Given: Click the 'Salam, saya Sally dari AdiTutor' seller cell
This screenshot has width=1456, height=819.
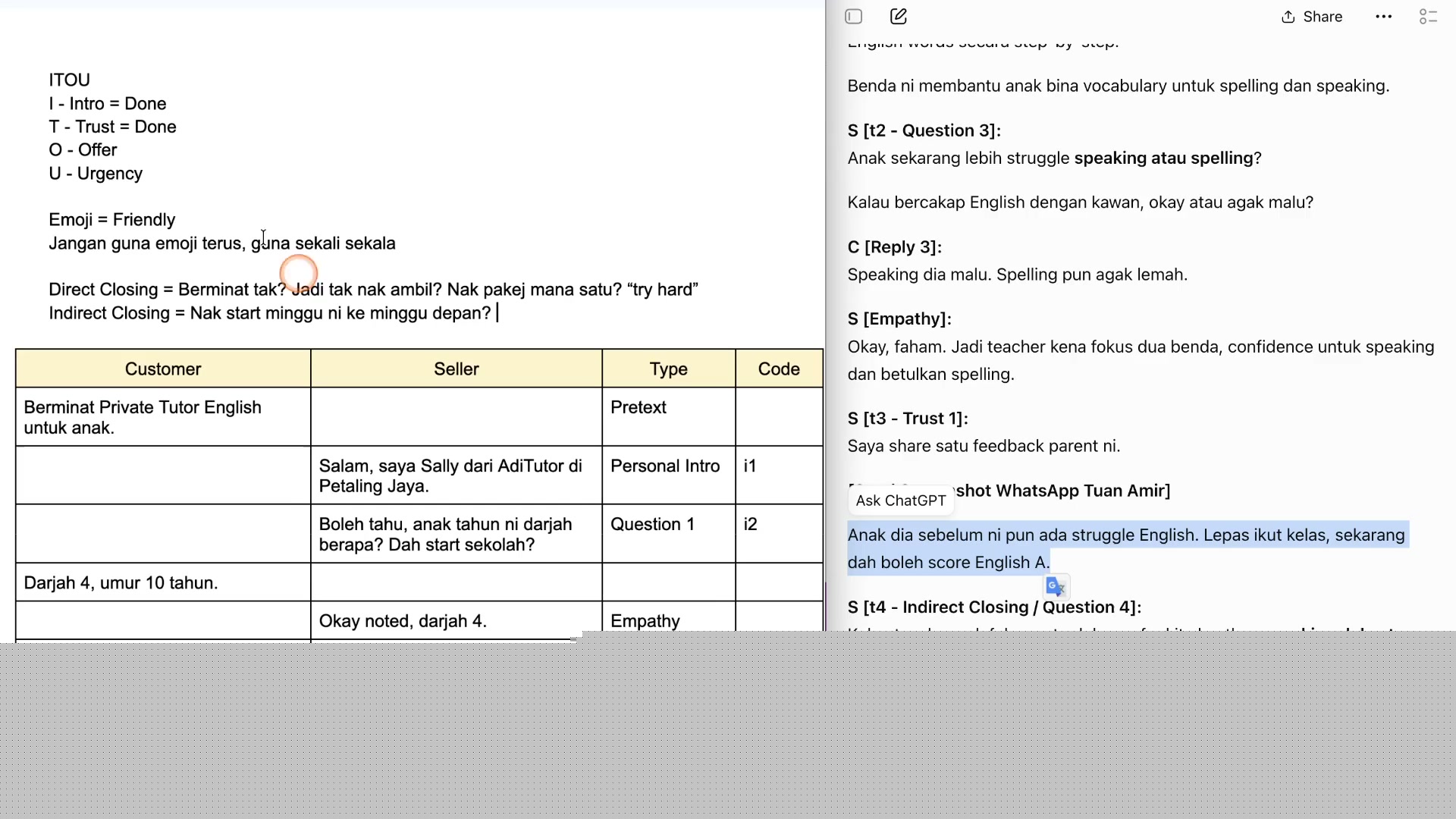Looking at the screenshot, I should tap(457, 475).
